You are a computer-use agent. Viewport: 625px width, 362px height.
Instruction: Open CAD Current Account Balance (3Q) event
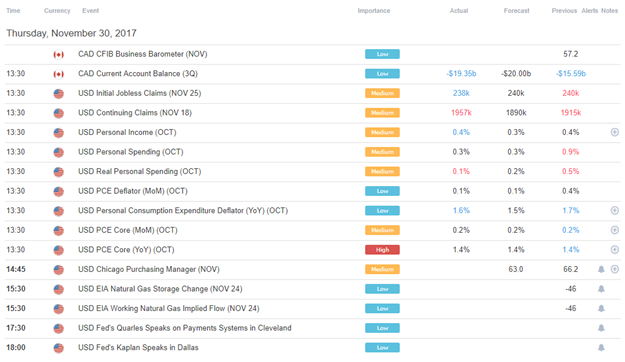pyautogui.click(x=138, y=74)
